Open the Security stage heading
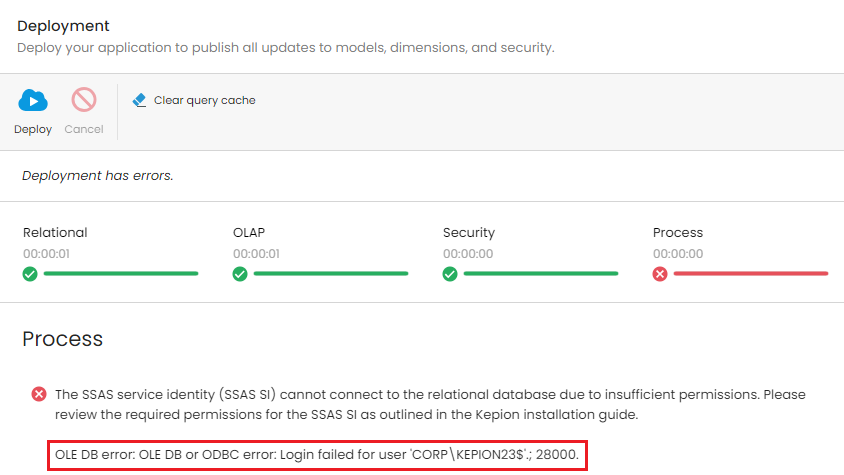 point(469,233)
